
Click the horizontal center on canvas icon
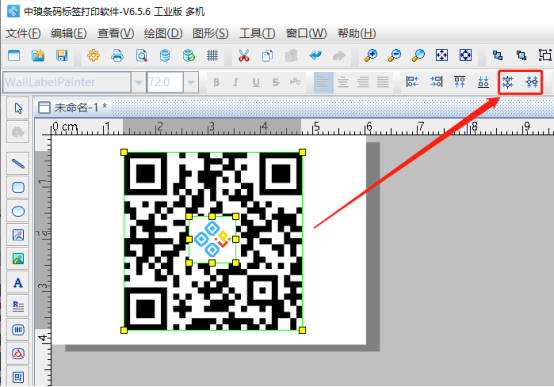pyautogui.click(x=508, y=82)
